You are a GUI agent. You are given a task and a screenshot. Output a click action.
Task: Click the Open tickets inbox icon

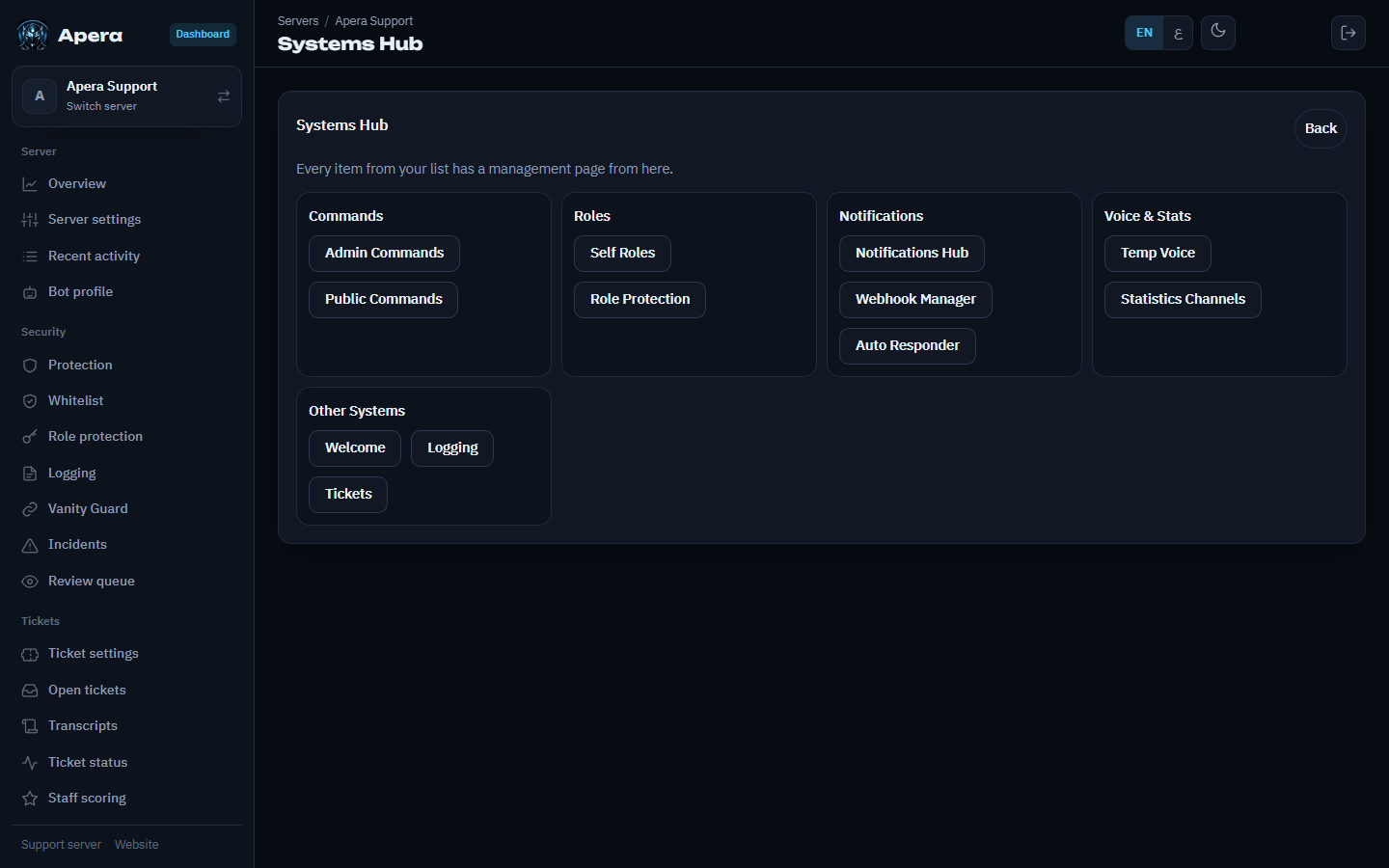(30, 691)
